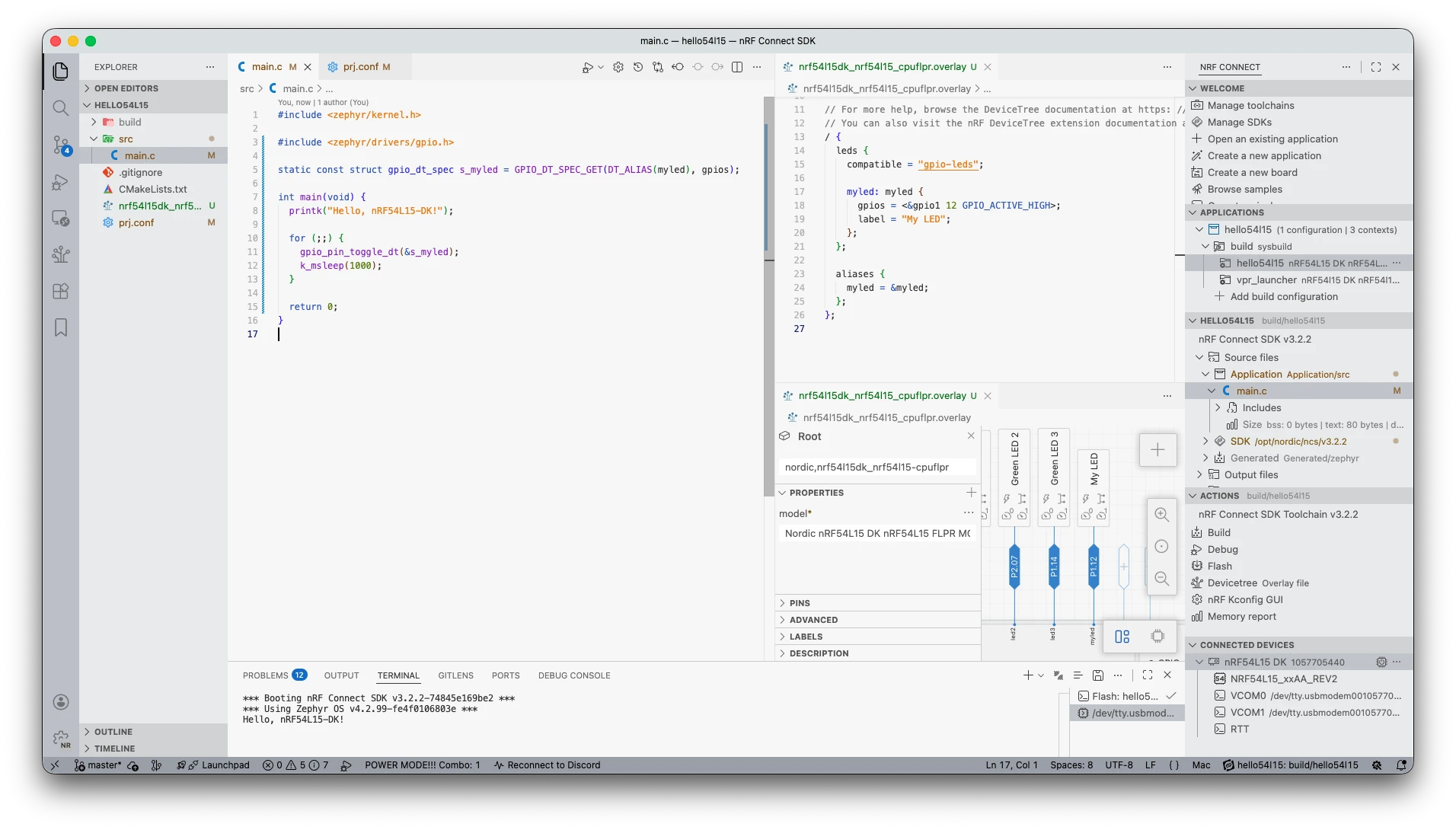Click Flash in the Actions list
The image size is (1456, 830).
pyautogui.click(x=1219, y=567)
